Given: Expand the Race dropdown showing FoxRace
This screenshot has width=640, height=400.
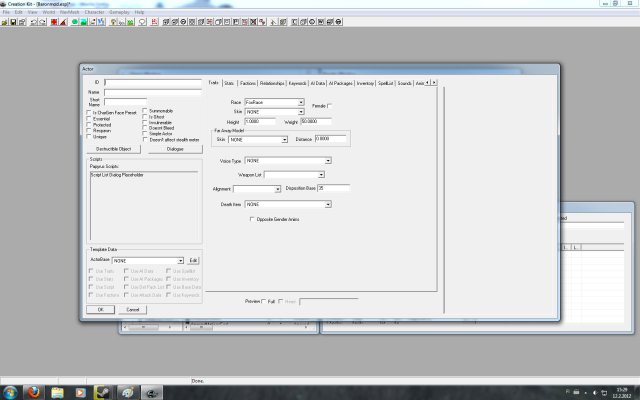Looking at the screenshot, I should point(300,103).
